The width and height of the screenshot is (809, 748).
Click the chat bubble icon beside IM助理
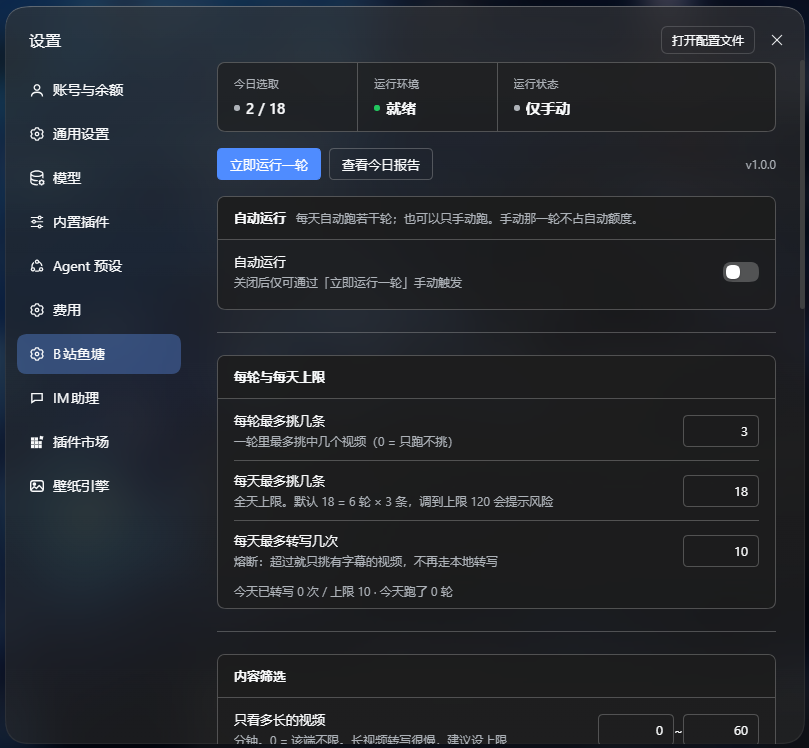37,398
